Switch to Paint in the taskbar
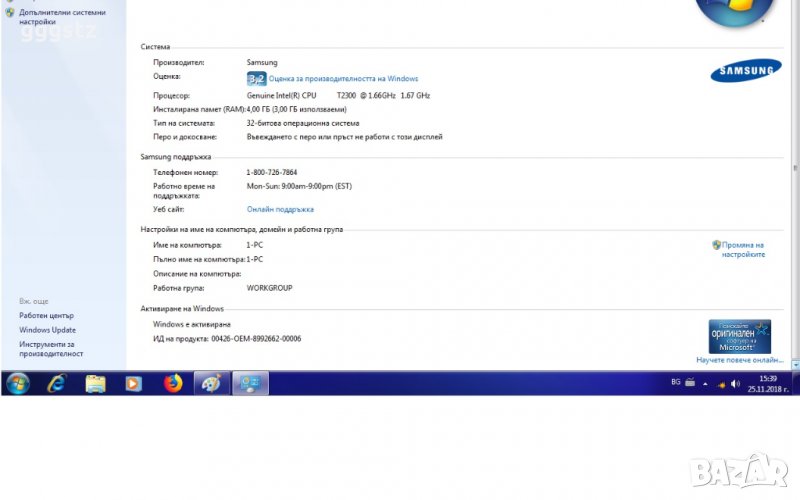Screen dimensions: 800x500 (211, 383)
